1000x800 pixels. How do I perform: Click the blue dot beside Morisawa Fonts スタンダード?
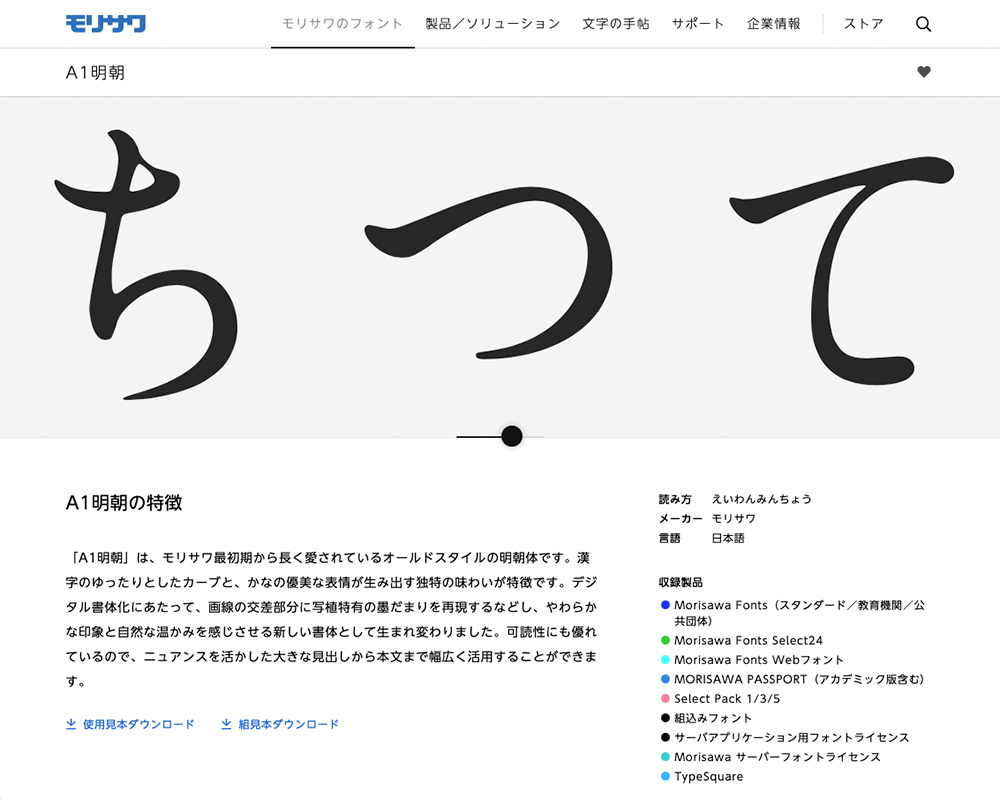pos(665,605)
